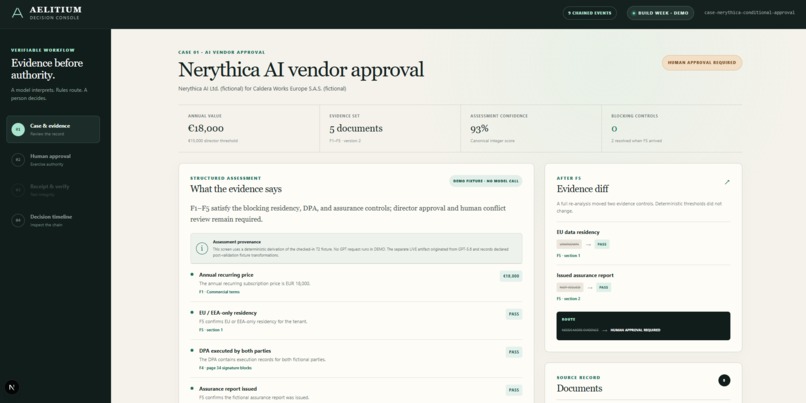This screenshot has height=403, width=806.
Task: Click the '5 documents' evidence set value
Action: tap(356, 129)
